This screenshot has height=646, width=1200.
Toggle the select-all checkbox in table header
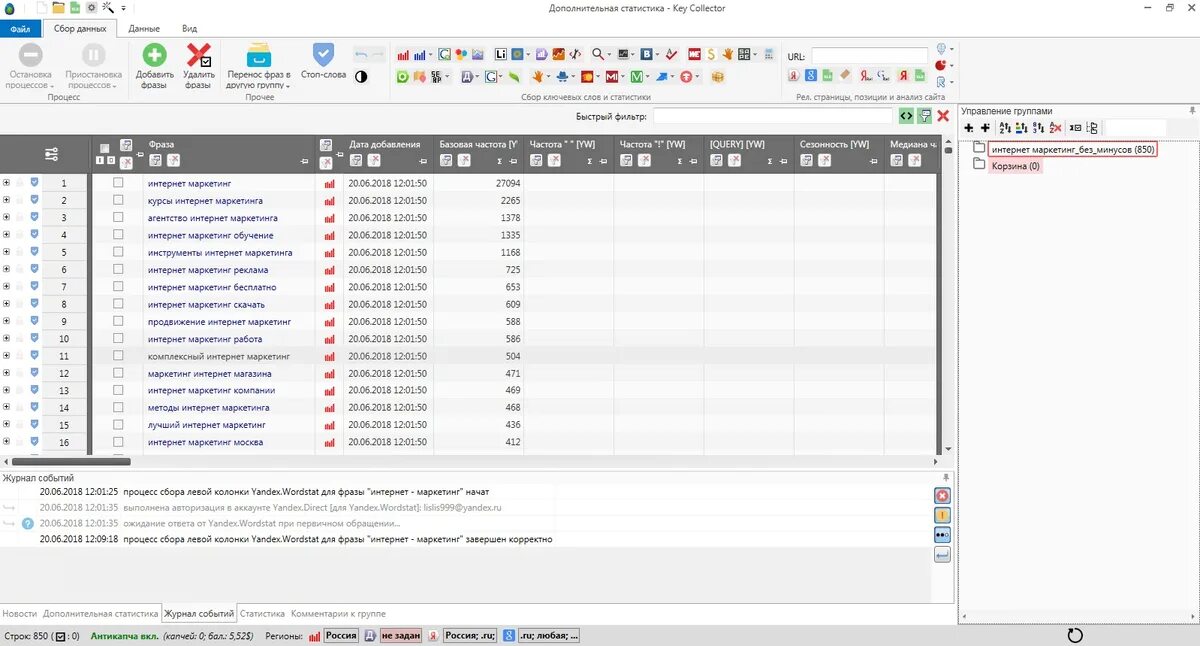tap(105, 148)
